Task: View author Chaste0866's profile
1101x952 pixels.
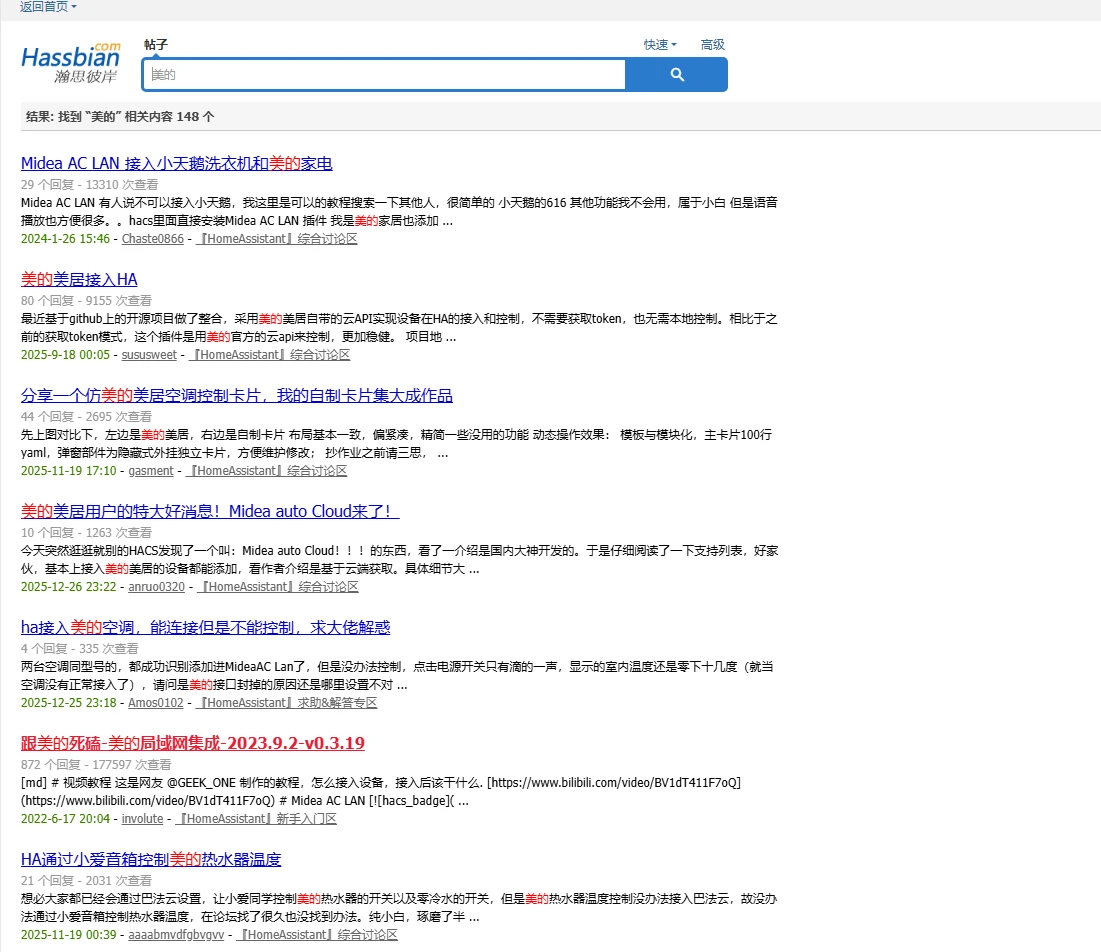Action: [152, 239]
